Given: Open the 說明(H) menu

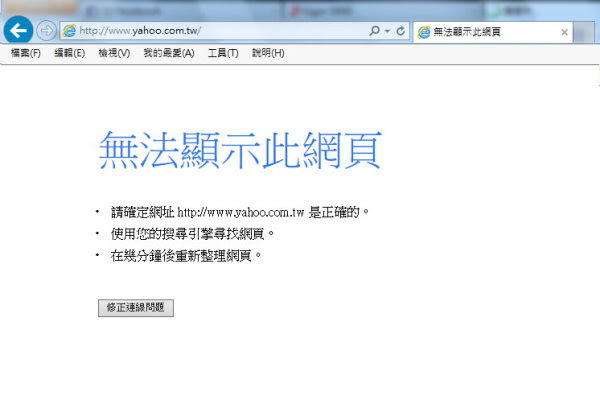Looking at the screenshot, I should (268, 53).
